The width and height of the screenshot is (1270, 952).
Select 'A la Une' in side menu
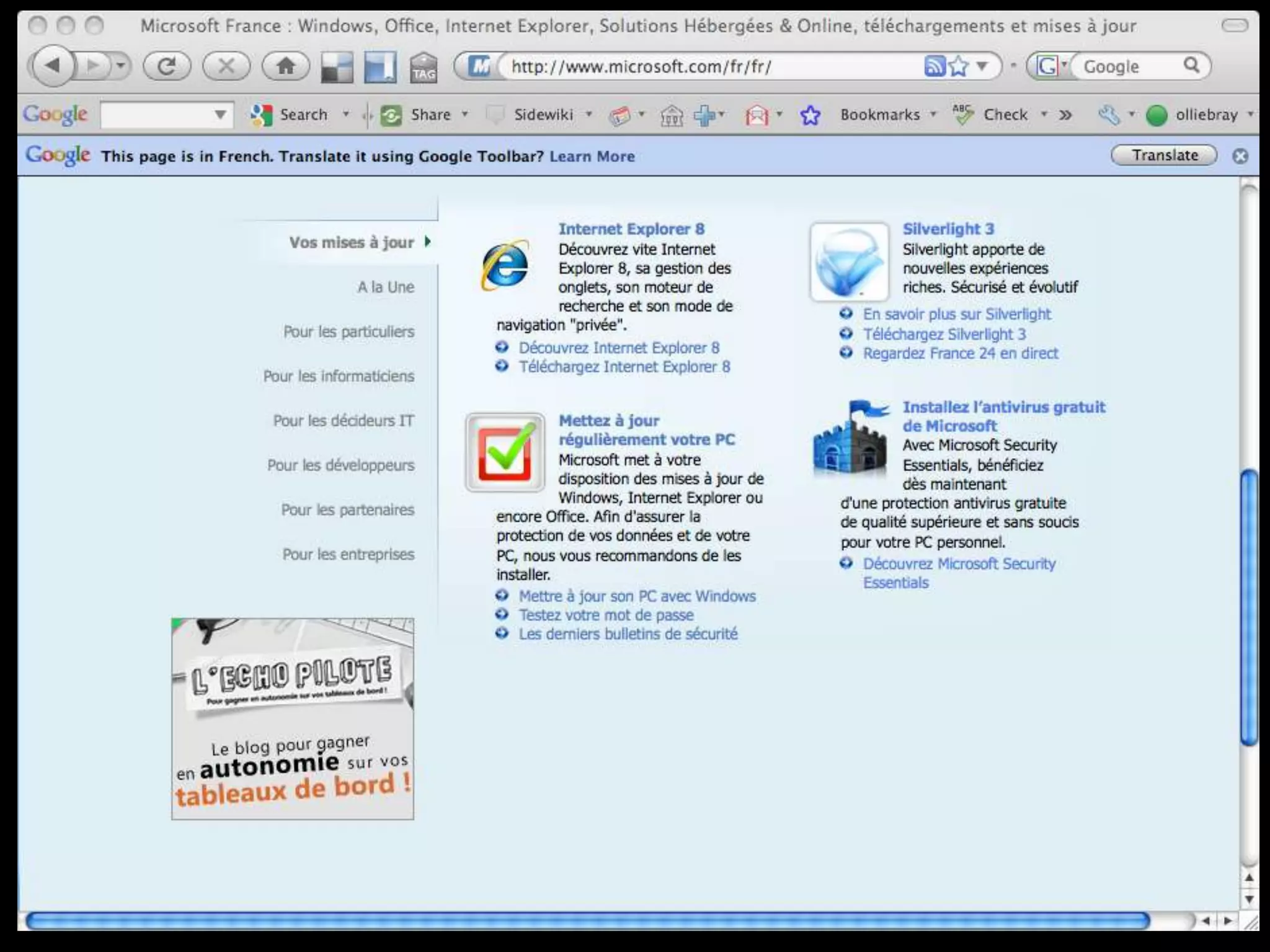tap(385, 287)
